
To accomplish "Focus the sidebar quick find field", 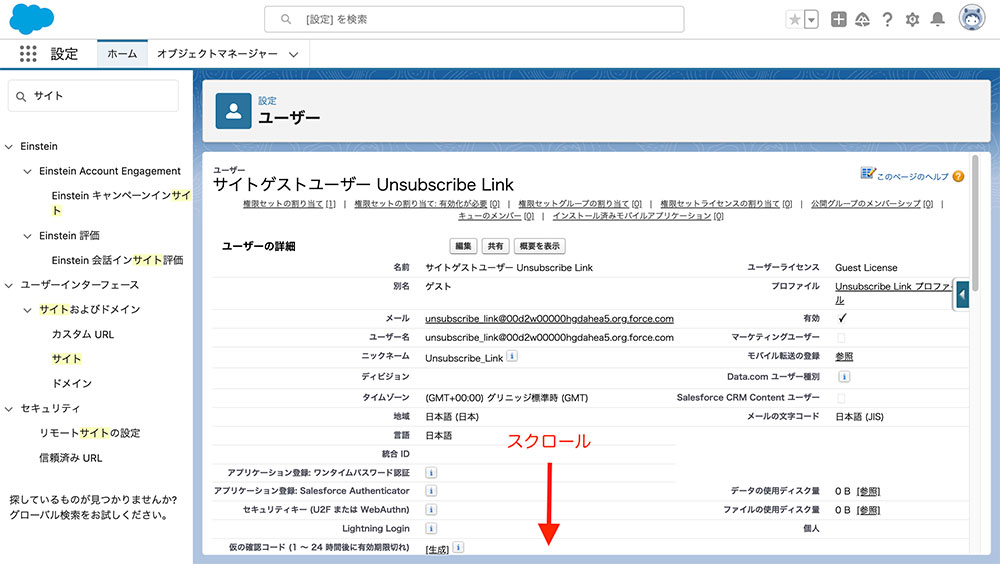I will point(93,96).
